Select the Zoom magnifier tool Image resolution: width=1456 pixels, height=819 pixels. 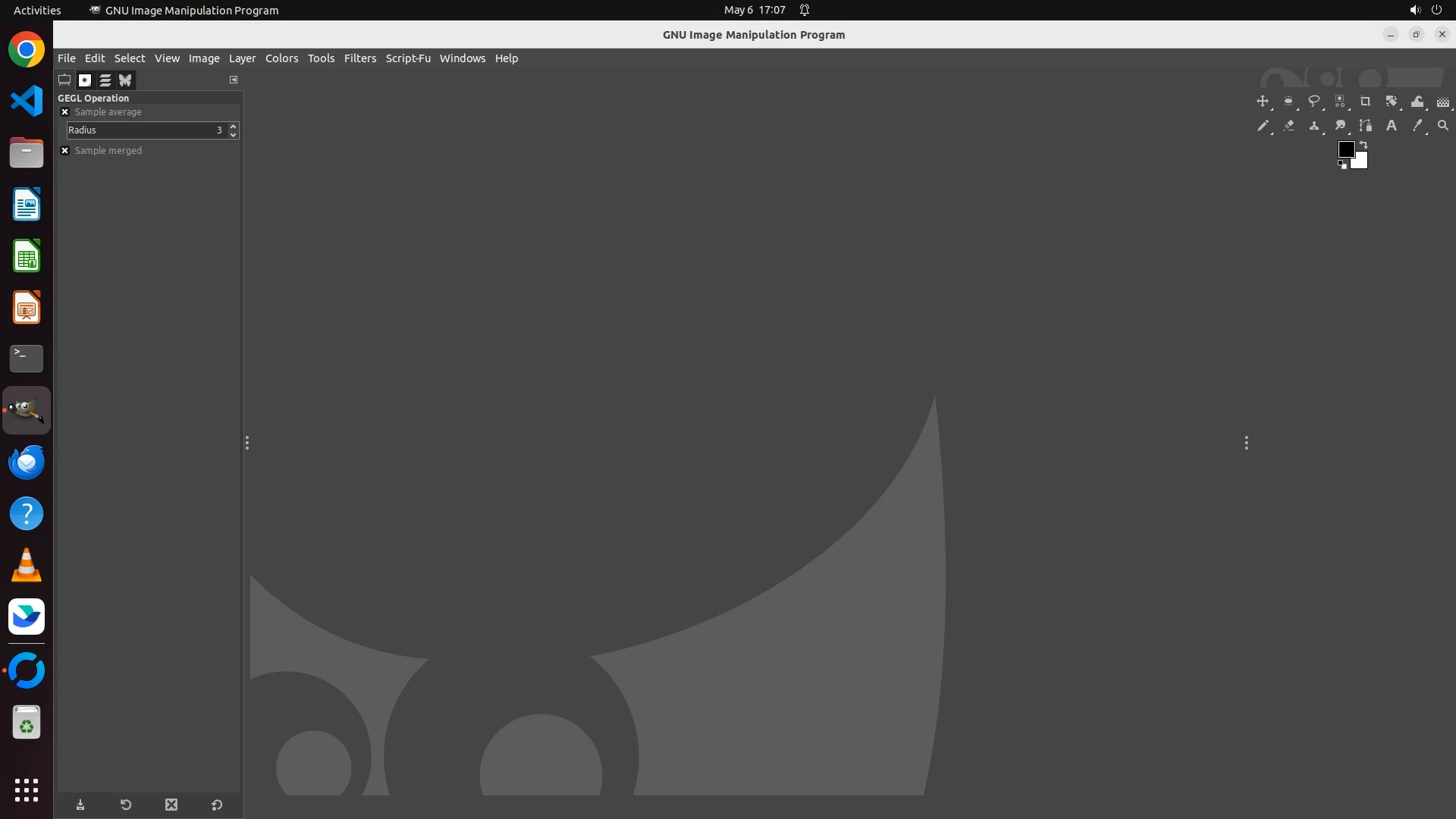1442,126
